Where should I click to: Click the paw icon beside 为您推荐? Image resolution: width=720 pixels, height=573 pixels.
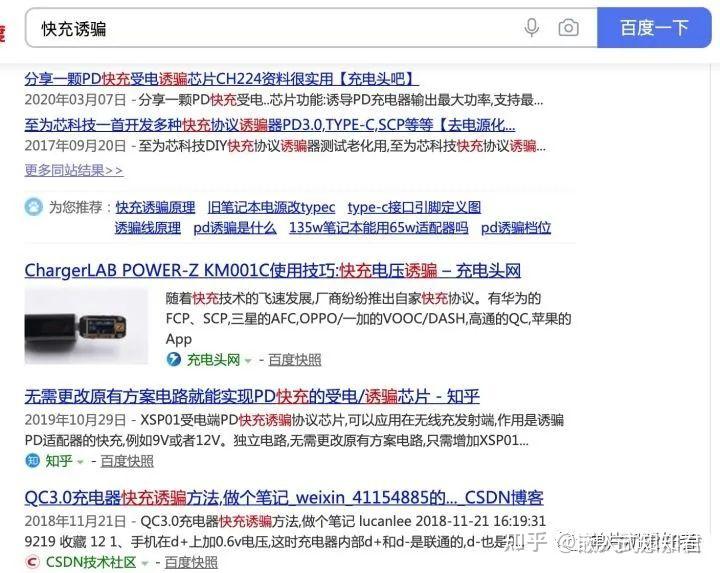point(34,207)
